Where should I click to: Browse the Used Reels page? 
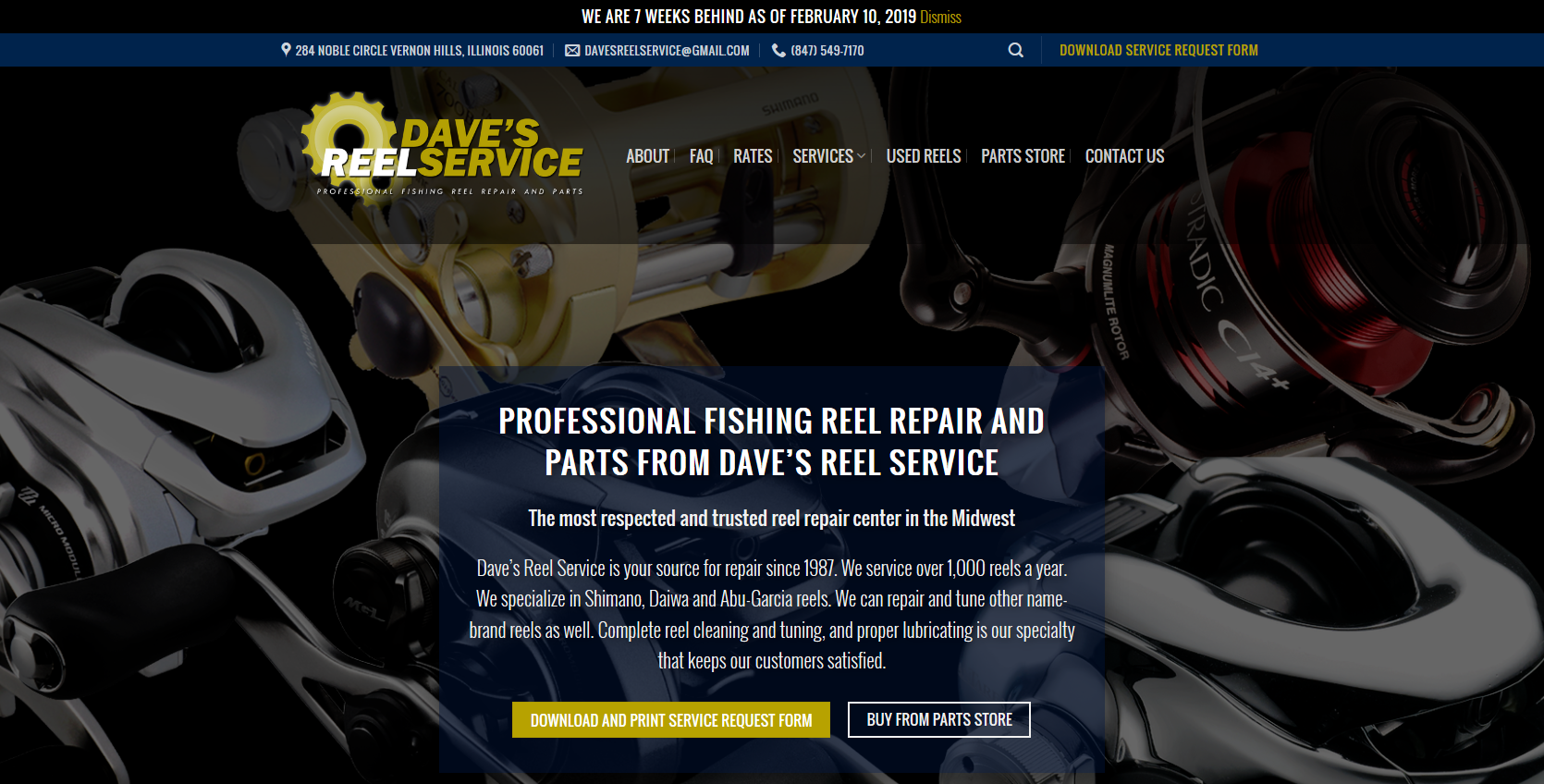(x=924, y=155)
